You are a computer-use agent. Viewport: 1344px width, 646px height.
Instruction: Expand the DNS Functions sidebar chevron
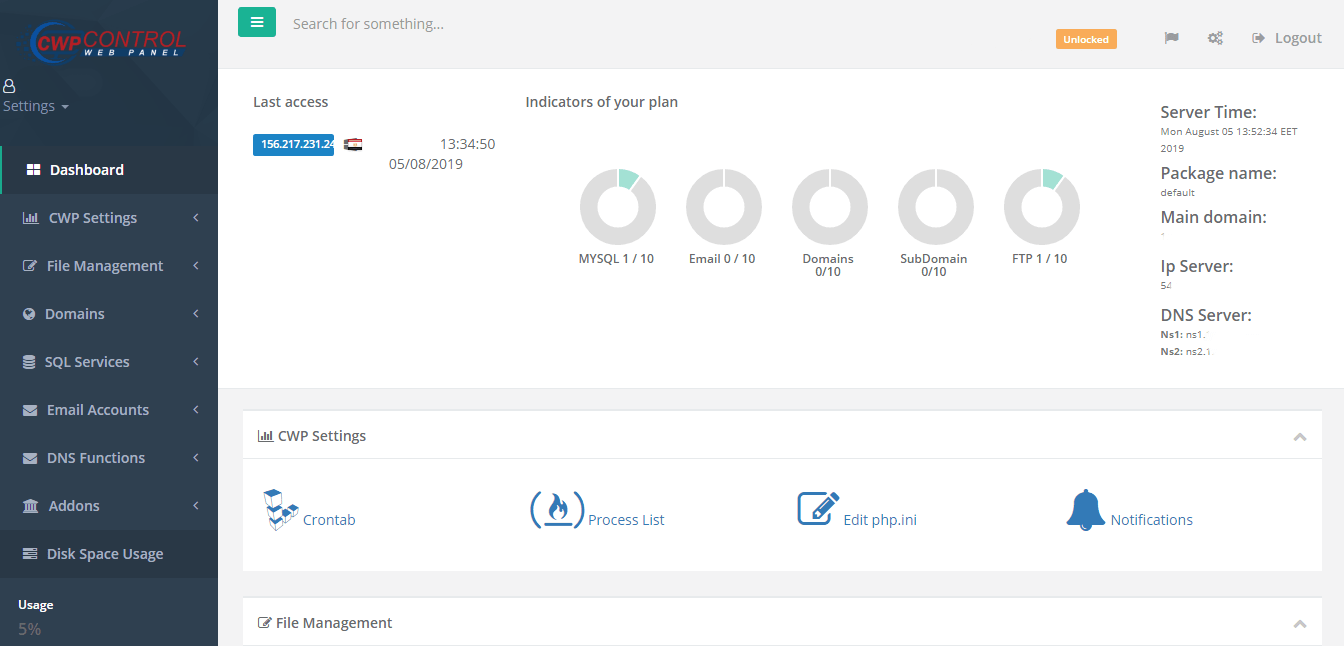coord(196,458)
